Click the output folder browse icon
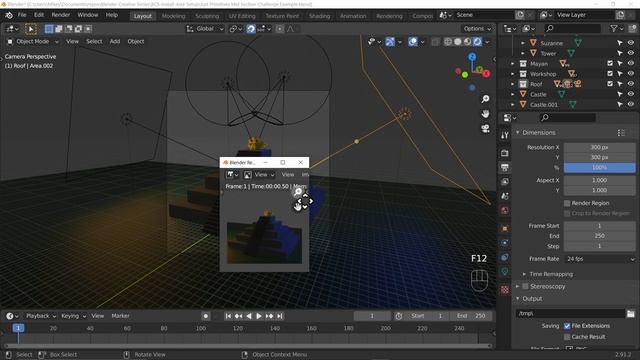640x360 pixels. pos(631,313)
